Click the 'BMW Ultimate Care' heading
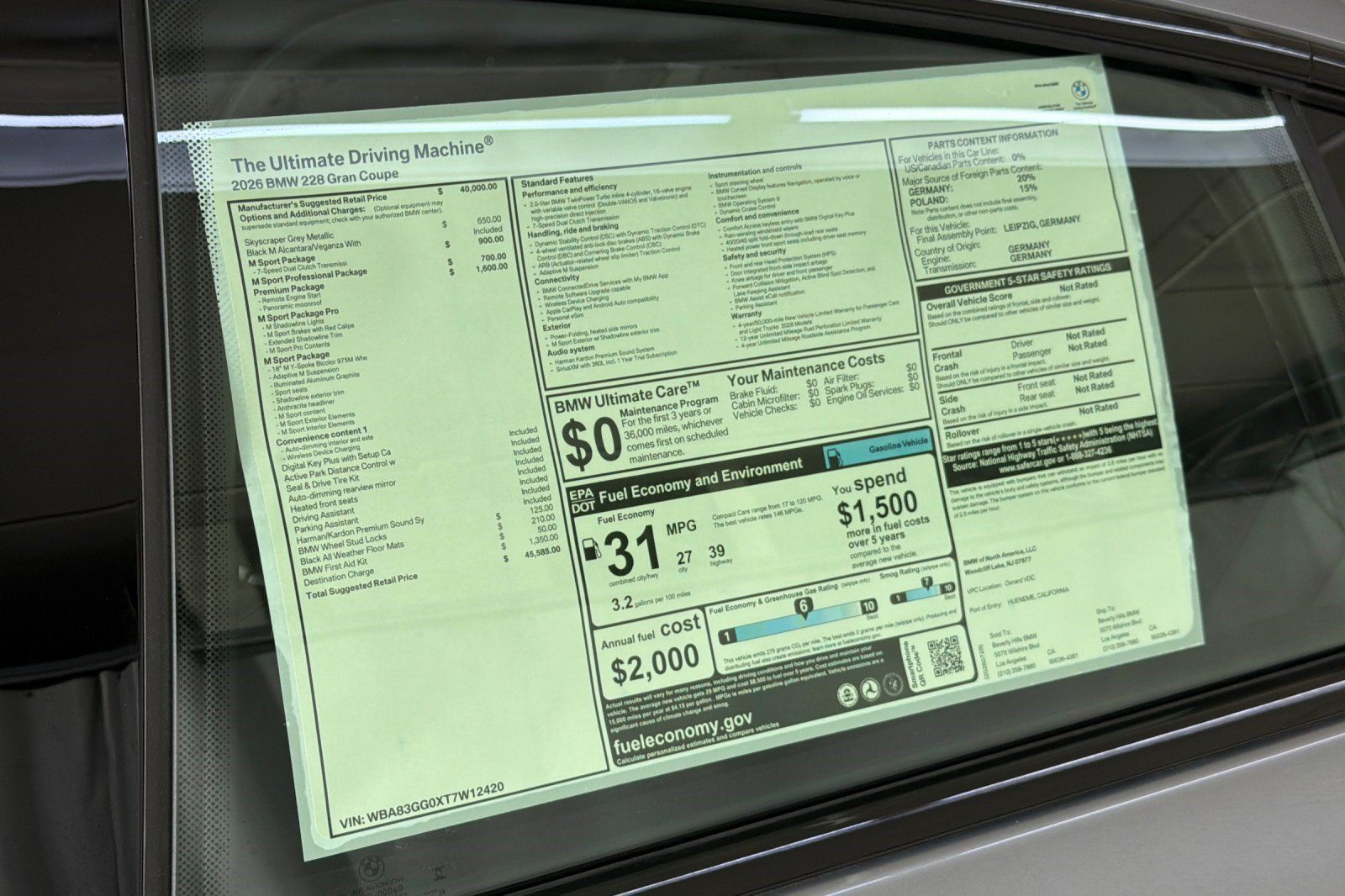Viewport: 1345px width, 896px height. (628, 397)
